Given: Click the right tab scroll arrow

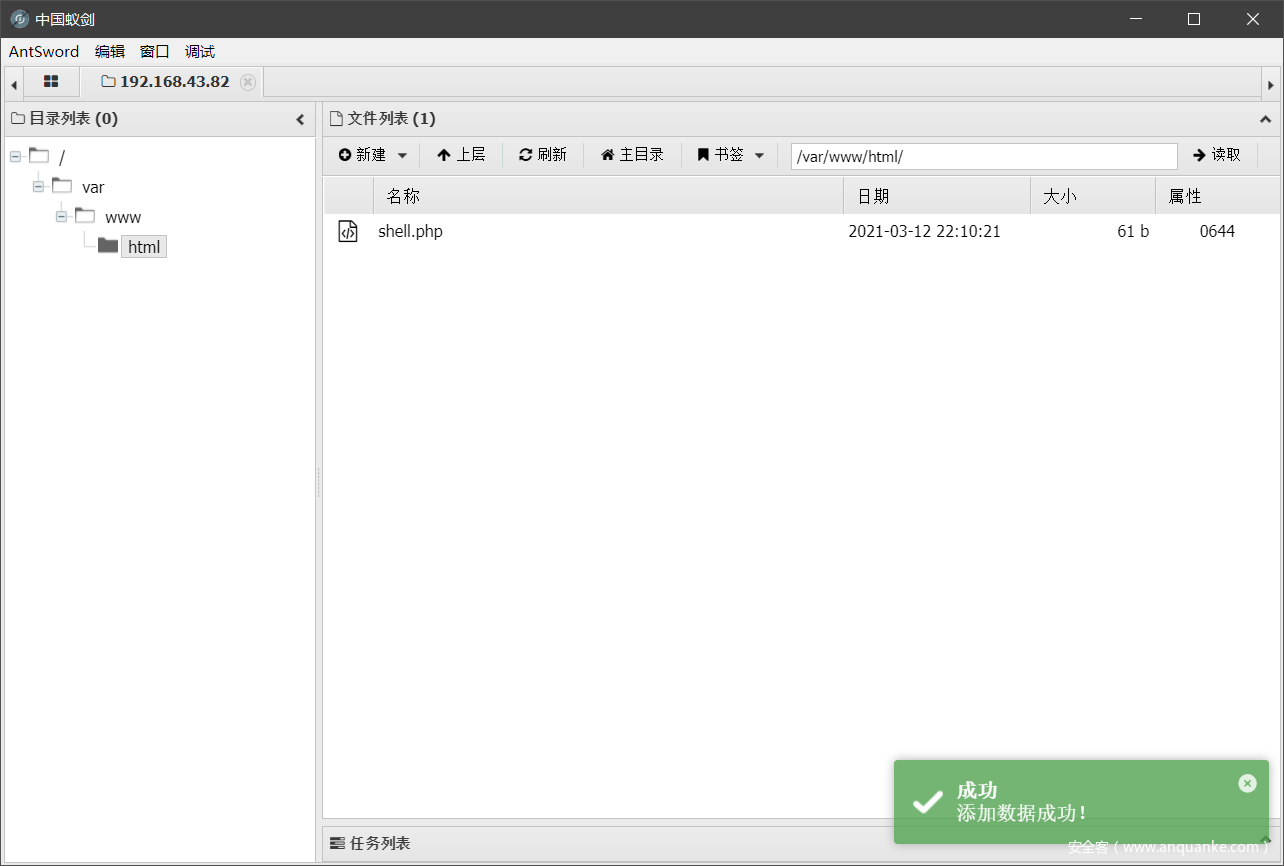Looking at the screenshot, I should [x=1271, y=84].
